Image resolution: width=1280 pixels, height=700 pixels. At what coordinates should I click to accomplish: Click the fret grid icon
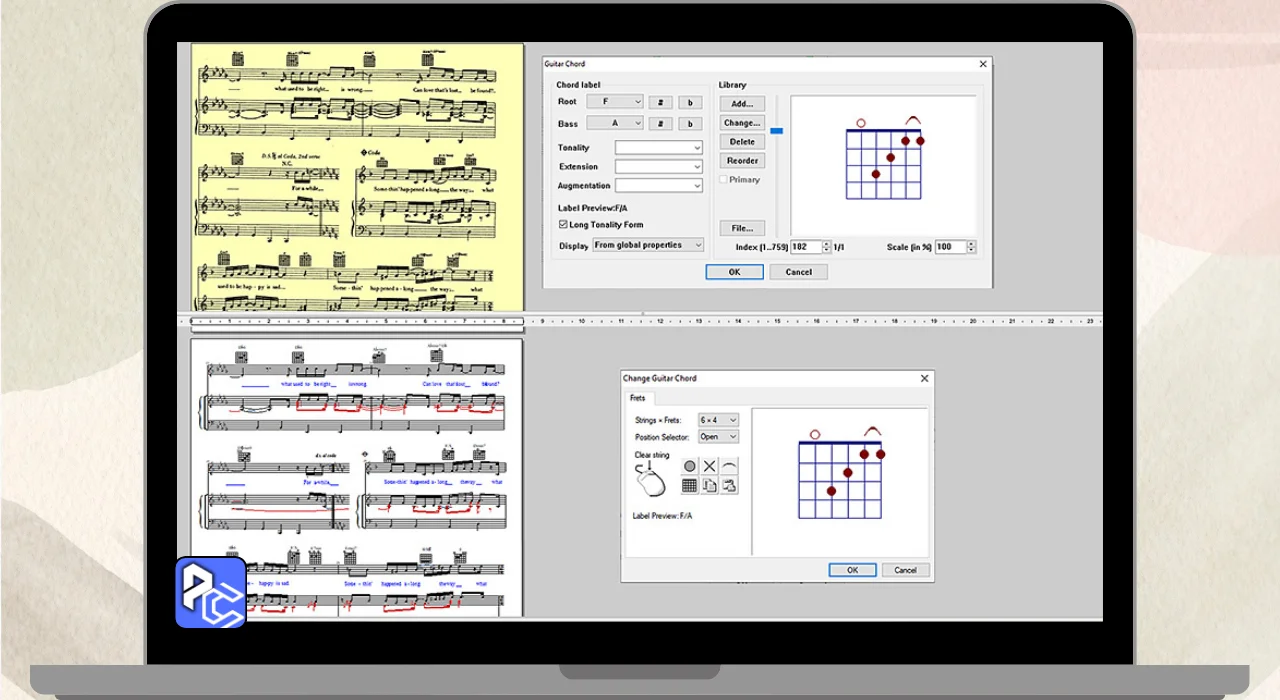pyautogui.click(x=689, y=485)
